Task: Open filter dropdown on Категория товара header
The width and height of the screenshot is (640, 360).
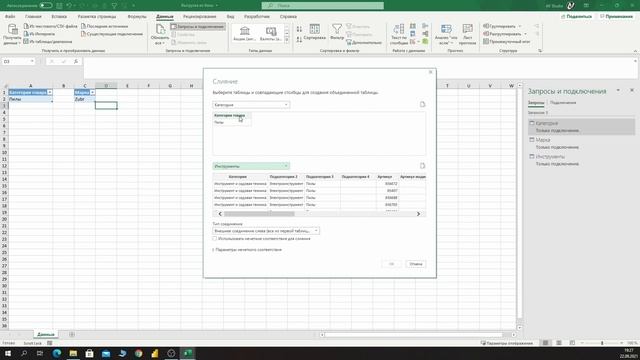Action: point(50,93)
